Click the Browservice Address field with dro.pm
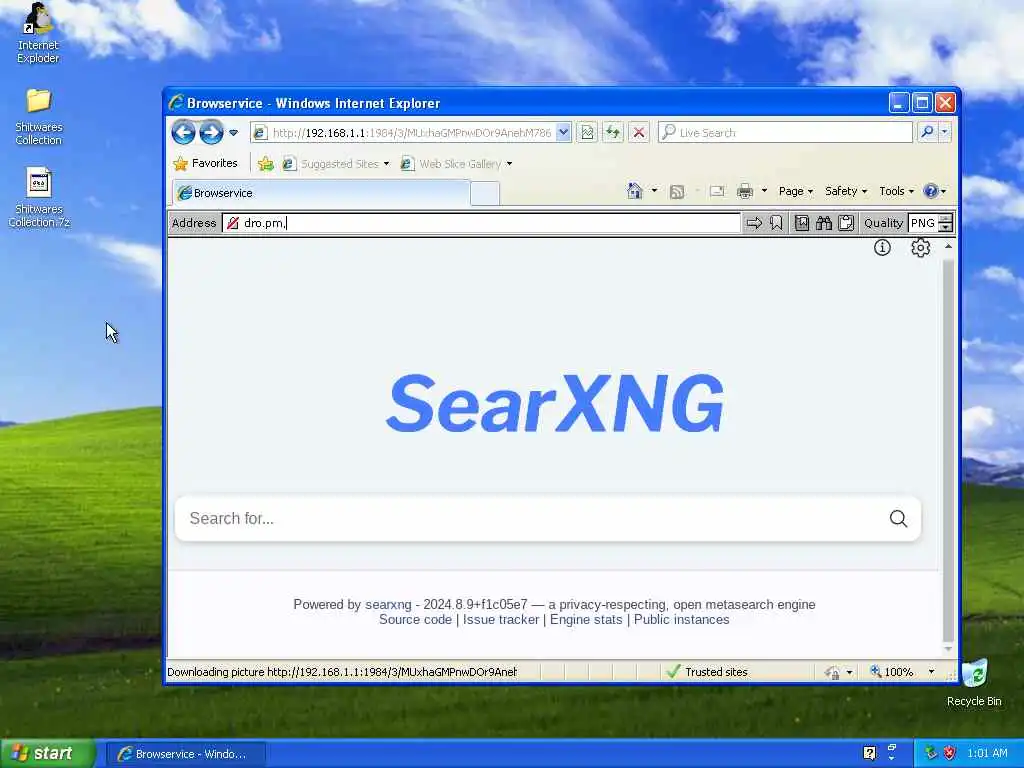The height and width of the screenshot is (768, 1024). tap(481, 223)
